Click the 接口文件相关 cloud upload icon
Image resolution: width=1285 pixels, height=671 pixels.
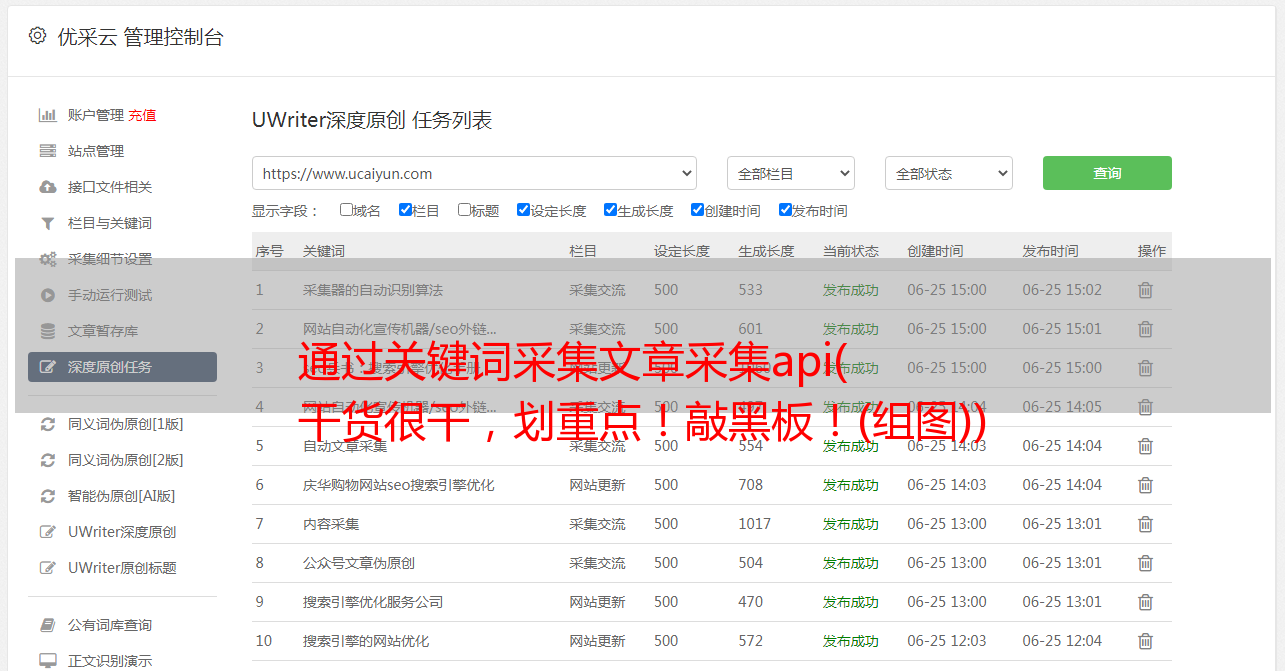[47, 187]
